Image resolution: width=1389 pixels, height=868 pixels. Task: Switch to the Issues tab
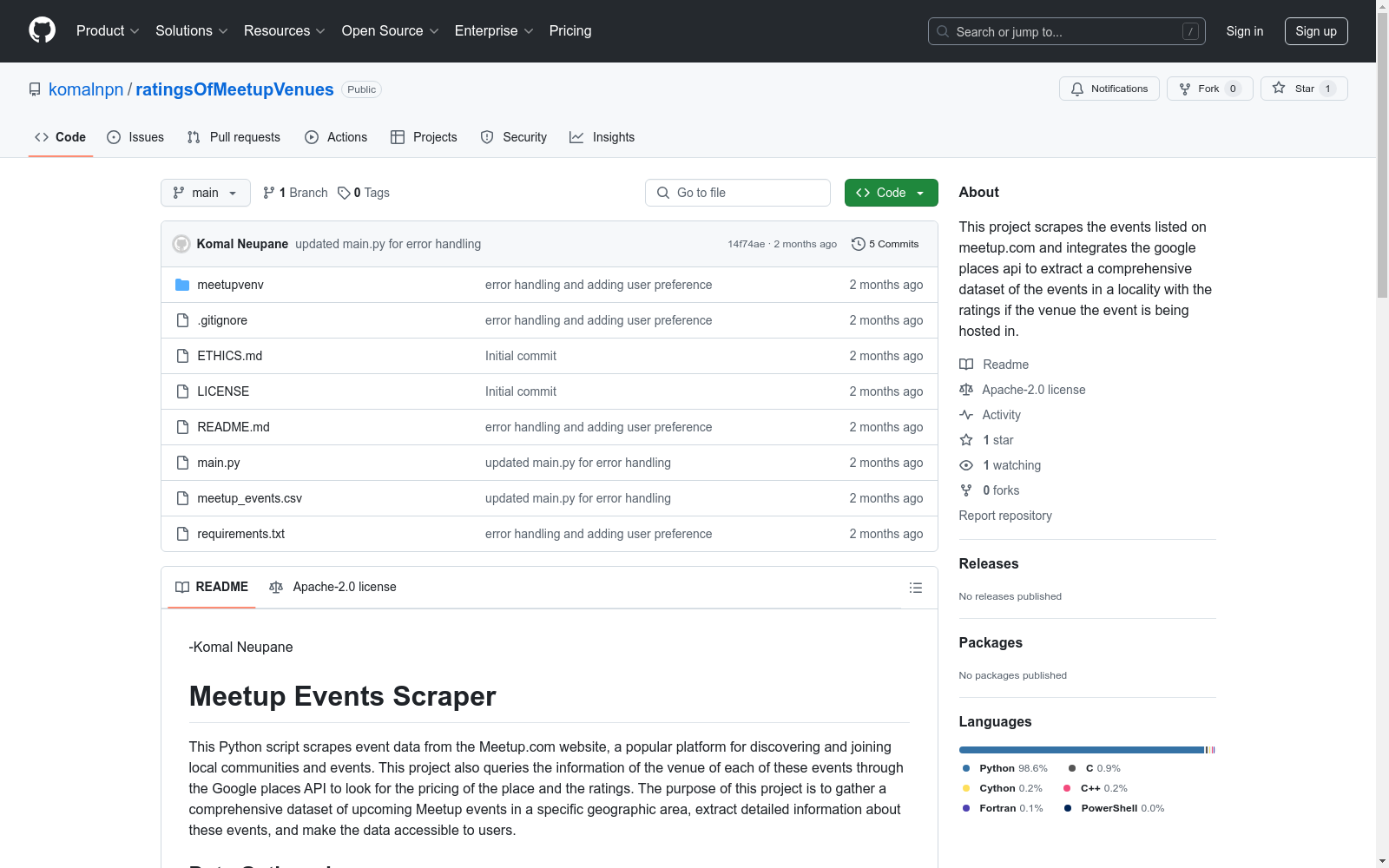(x=135, y=137)
